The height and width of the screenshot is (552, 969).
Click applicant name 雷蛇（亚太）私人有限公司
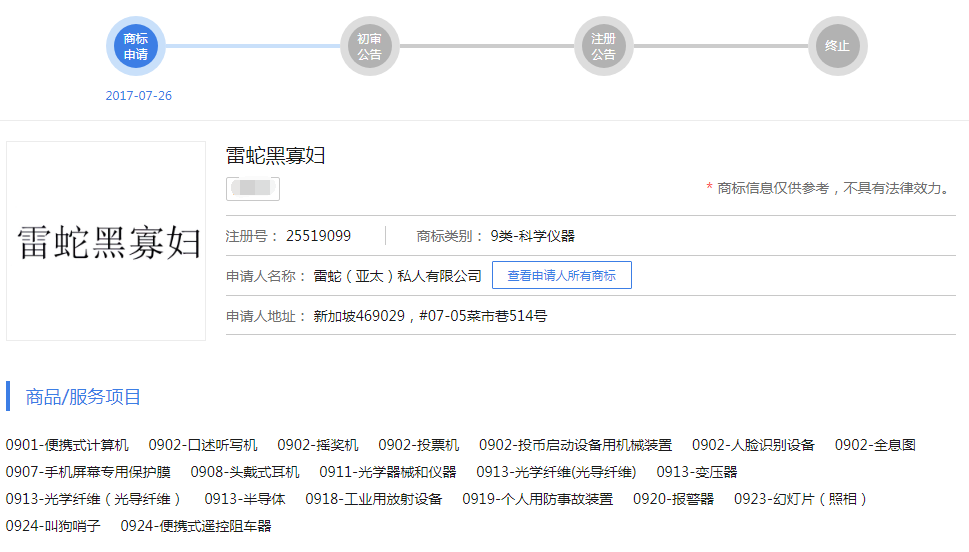pyautogui.click(x=397, y=276)
